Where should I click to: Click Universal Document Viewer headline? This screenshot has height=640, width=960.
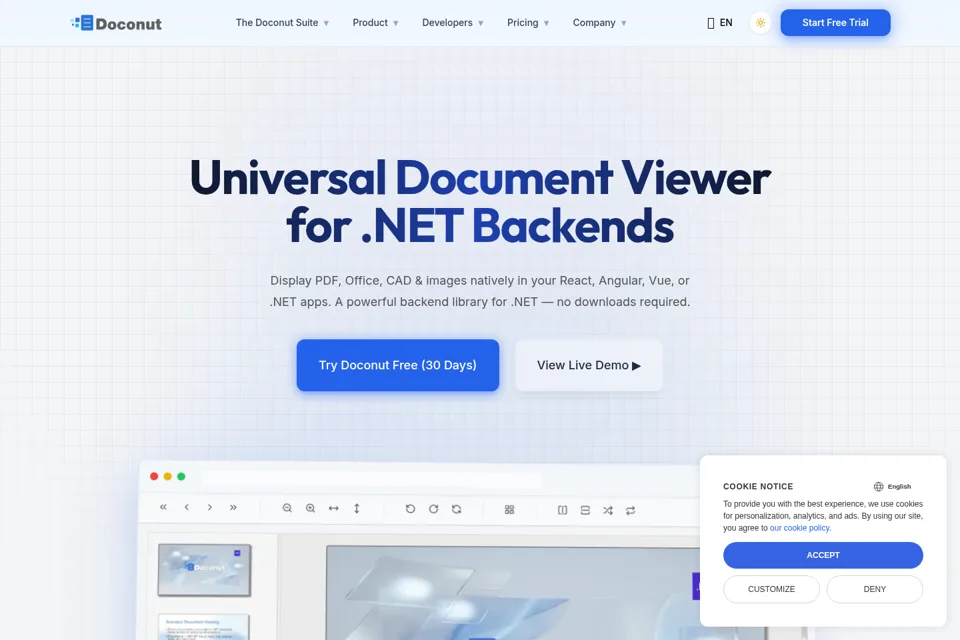(480, 201)
